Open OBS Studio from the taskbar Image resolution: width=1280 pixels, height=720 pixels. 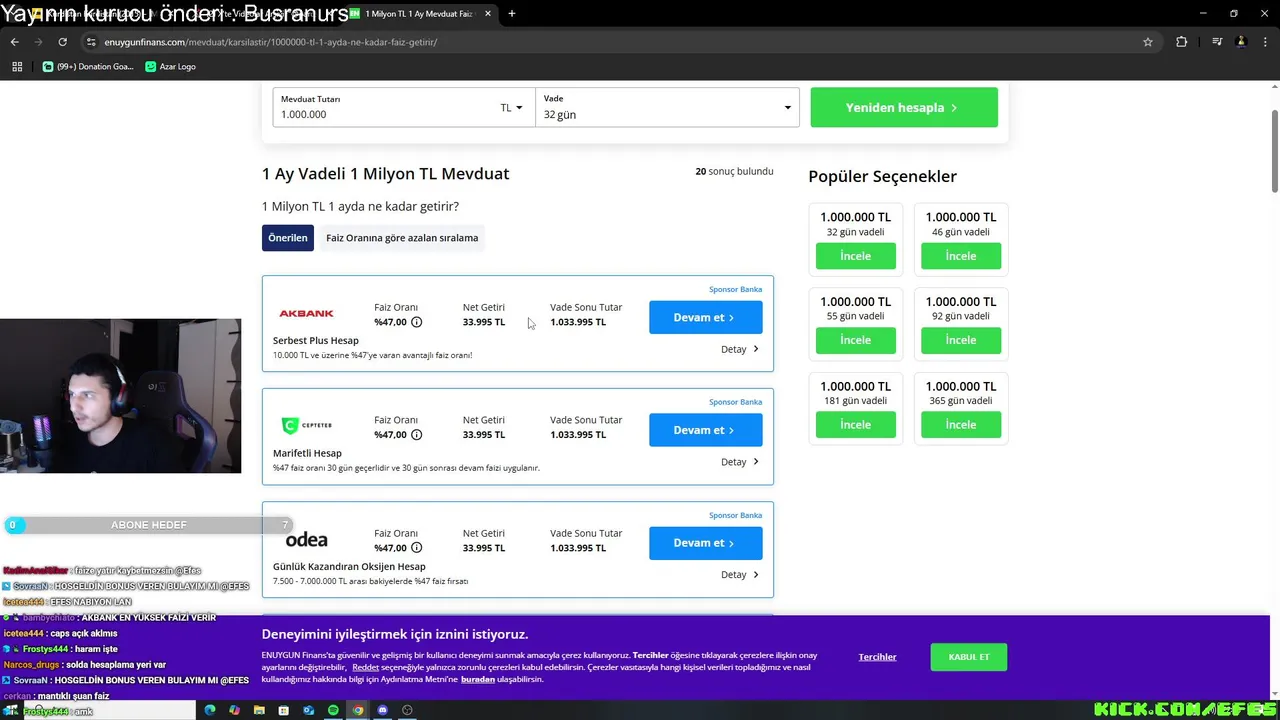(x=407, y=710)
